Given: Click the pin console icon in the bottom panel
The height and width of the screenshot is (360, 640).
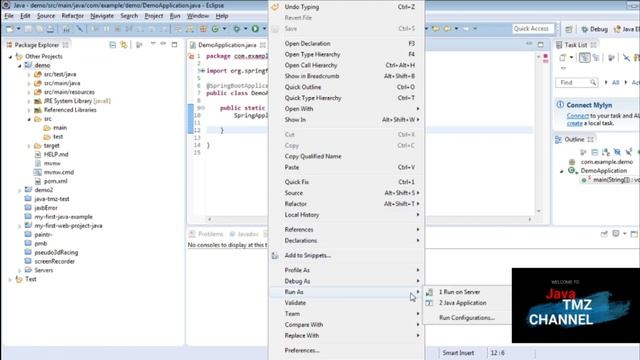Looking at the screenshot, I should point(604,233).
